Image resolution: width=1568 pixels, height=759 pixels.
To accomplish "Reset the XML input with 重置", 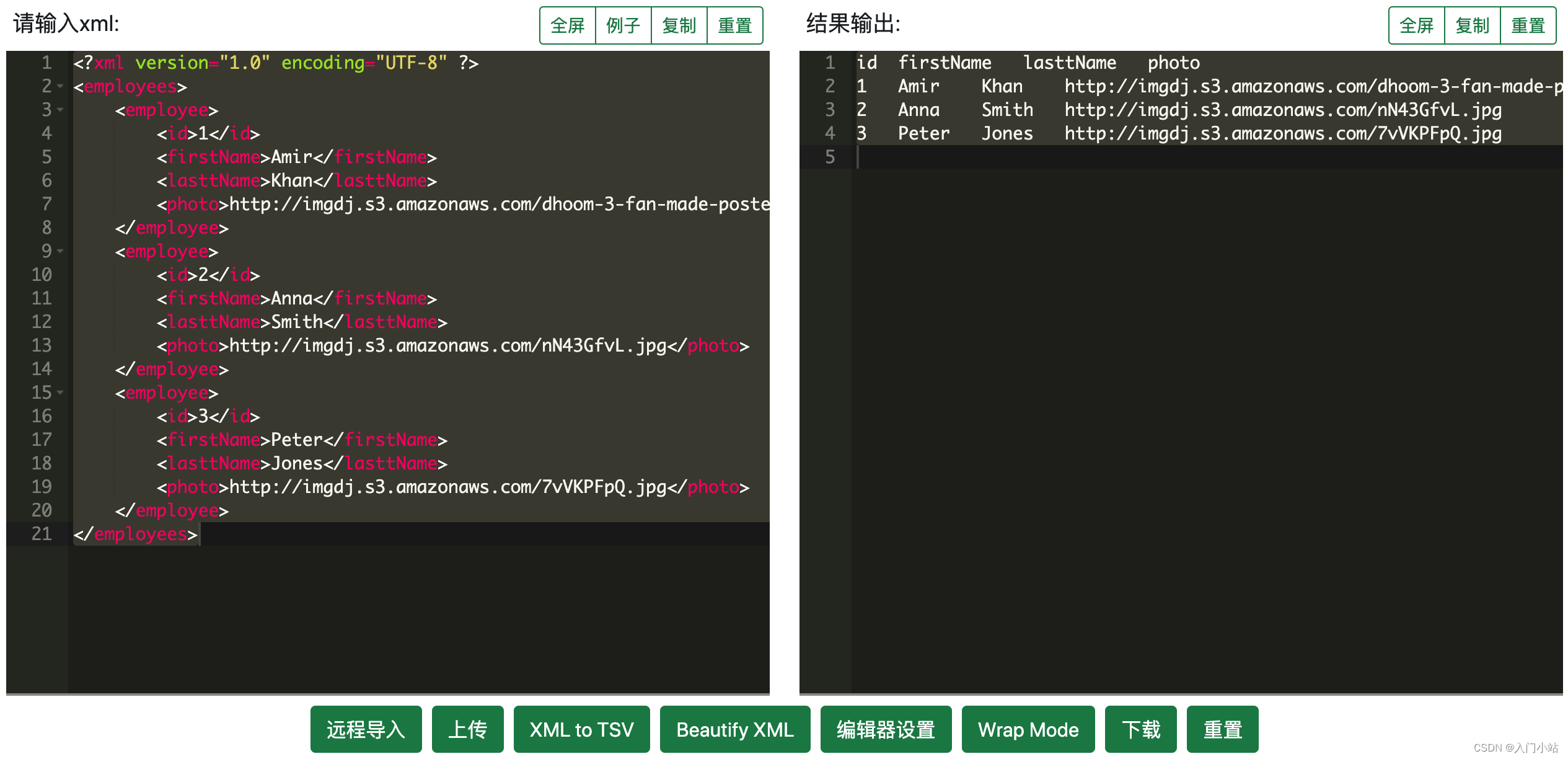I will click(x=735, y=25).
